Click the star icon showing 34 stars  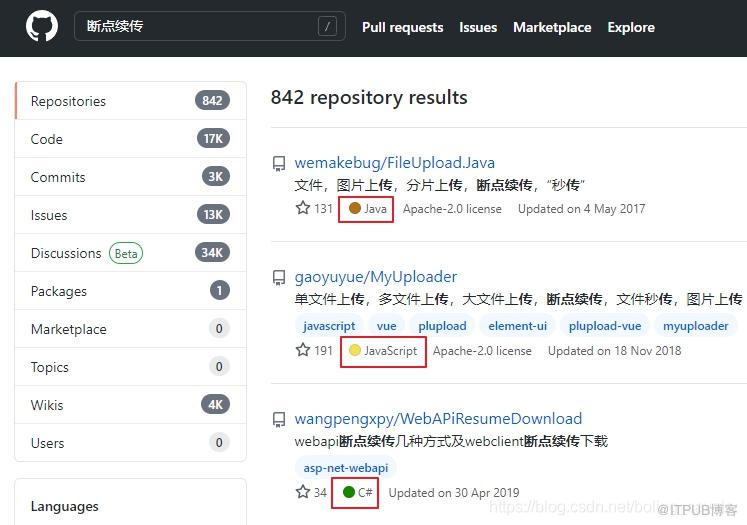pyautogui.click(x=303, y=492)
